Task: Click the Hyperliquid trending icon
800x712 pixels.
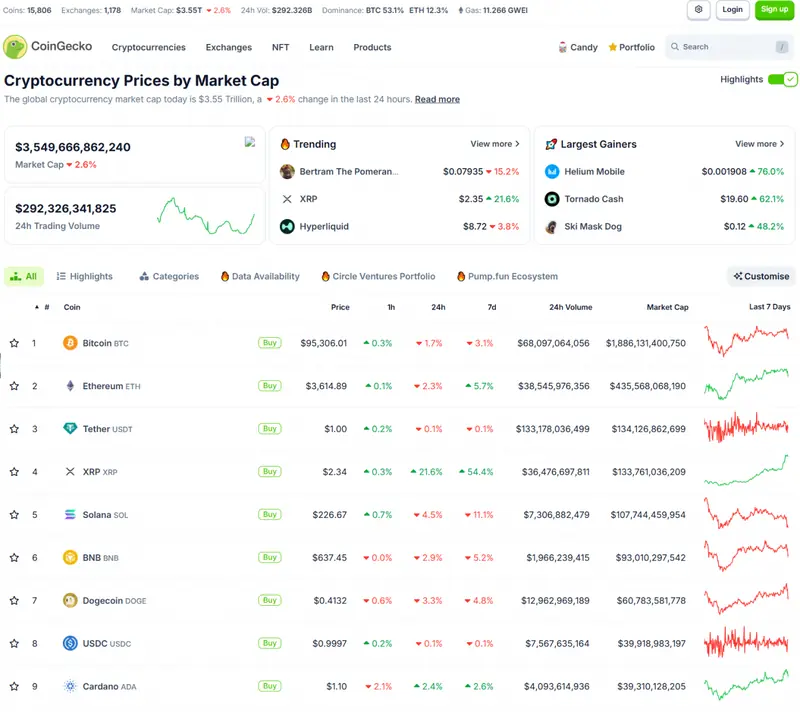Action: tap(287, 226)
